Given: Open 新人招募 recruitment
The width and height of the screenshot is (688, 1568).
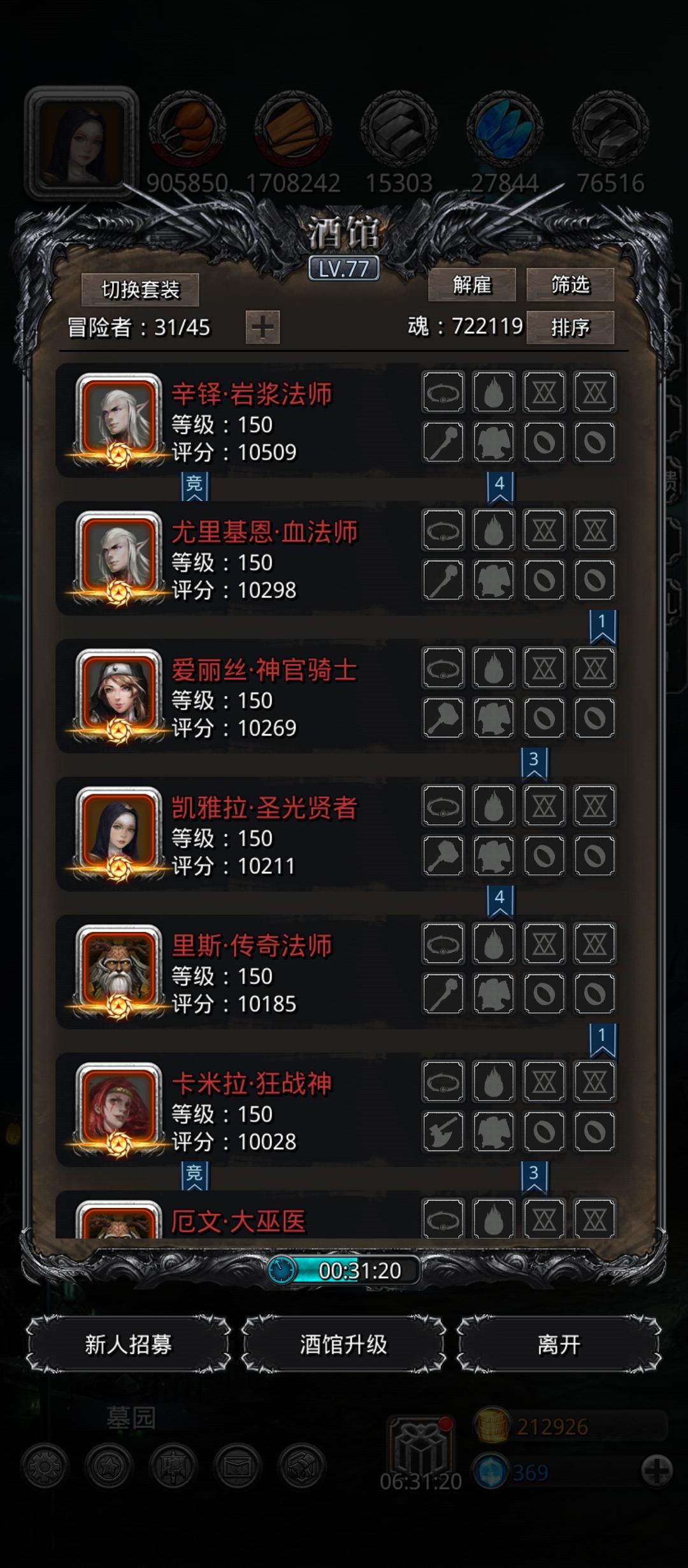Looking at the screenshot, I should tap(128, 1345).
